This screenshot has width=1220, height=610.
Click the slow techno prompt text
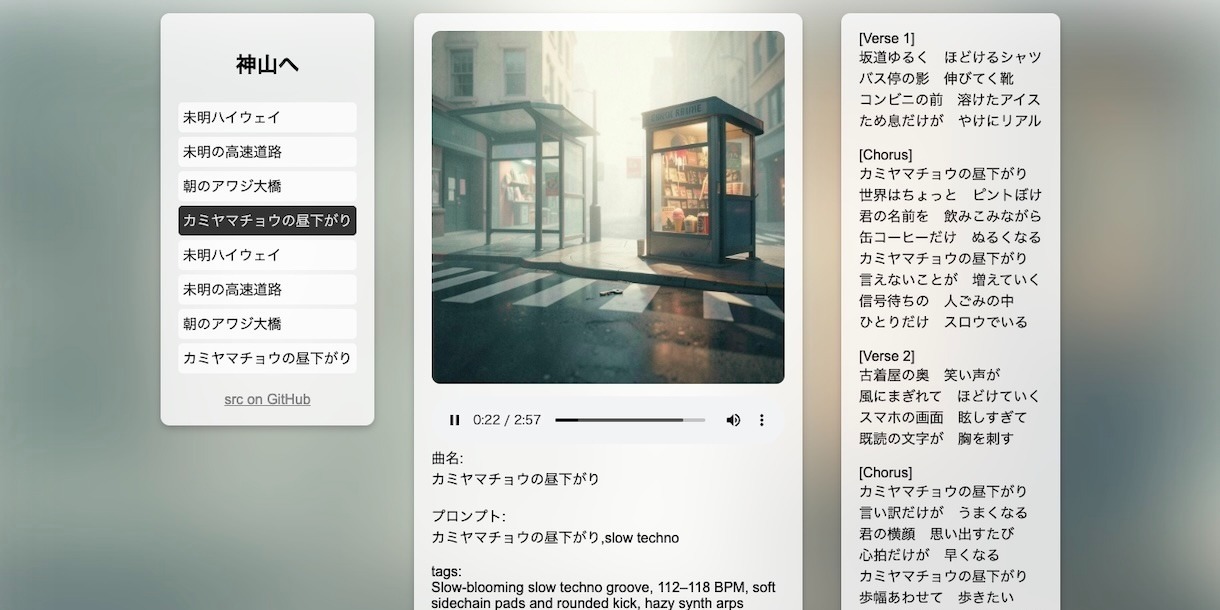(x=555, y=538)
